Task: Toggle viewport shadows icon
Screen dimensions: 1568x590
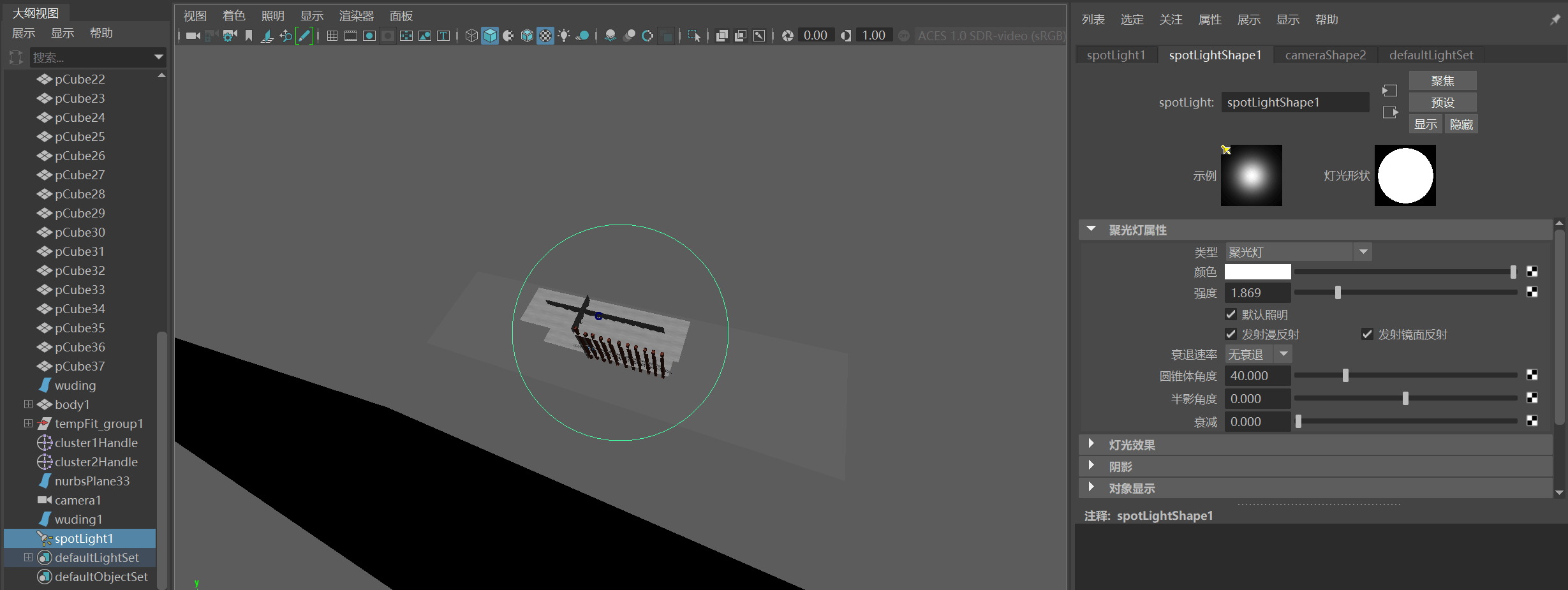Action: tap(582, 36)
